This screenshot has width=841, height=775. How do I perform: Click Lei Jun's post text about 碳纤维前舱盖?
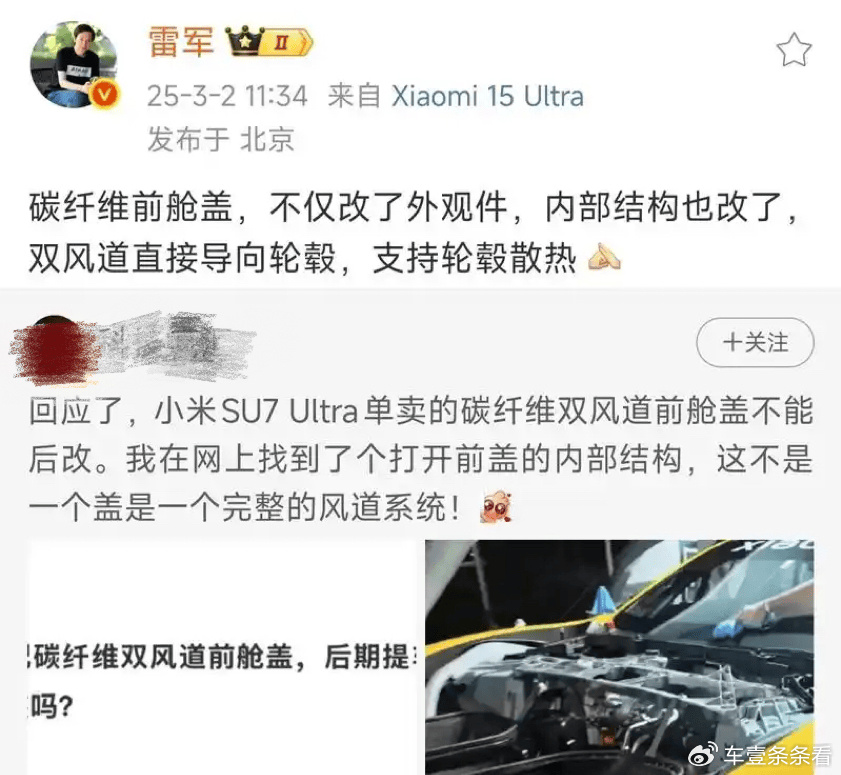tap(414, 232)
